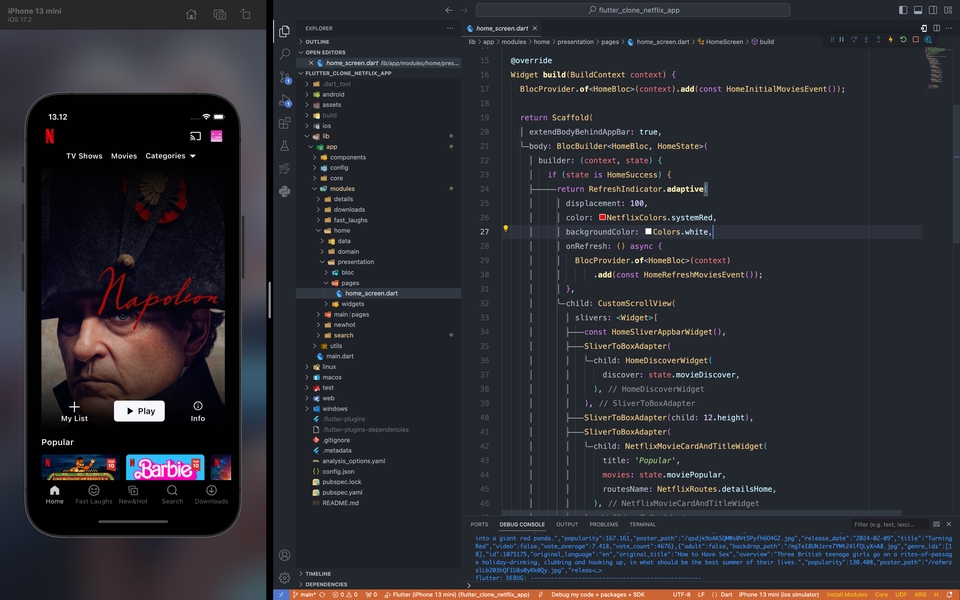
Task: Toggle the panel layout visibility
Action: pos(918,10)
